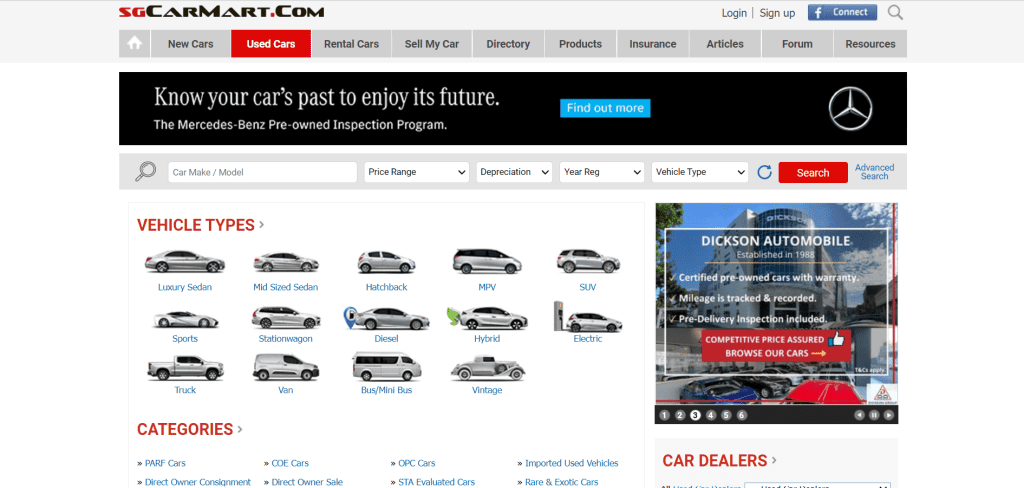
Task: Jump to ad slide 2
Action: point(680,415)
